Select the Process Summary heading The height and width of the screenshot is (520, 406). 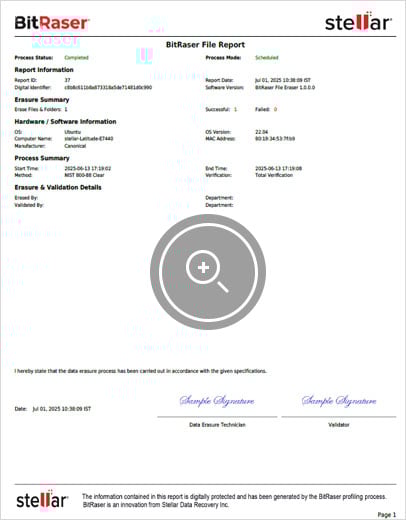pos(42,158)
